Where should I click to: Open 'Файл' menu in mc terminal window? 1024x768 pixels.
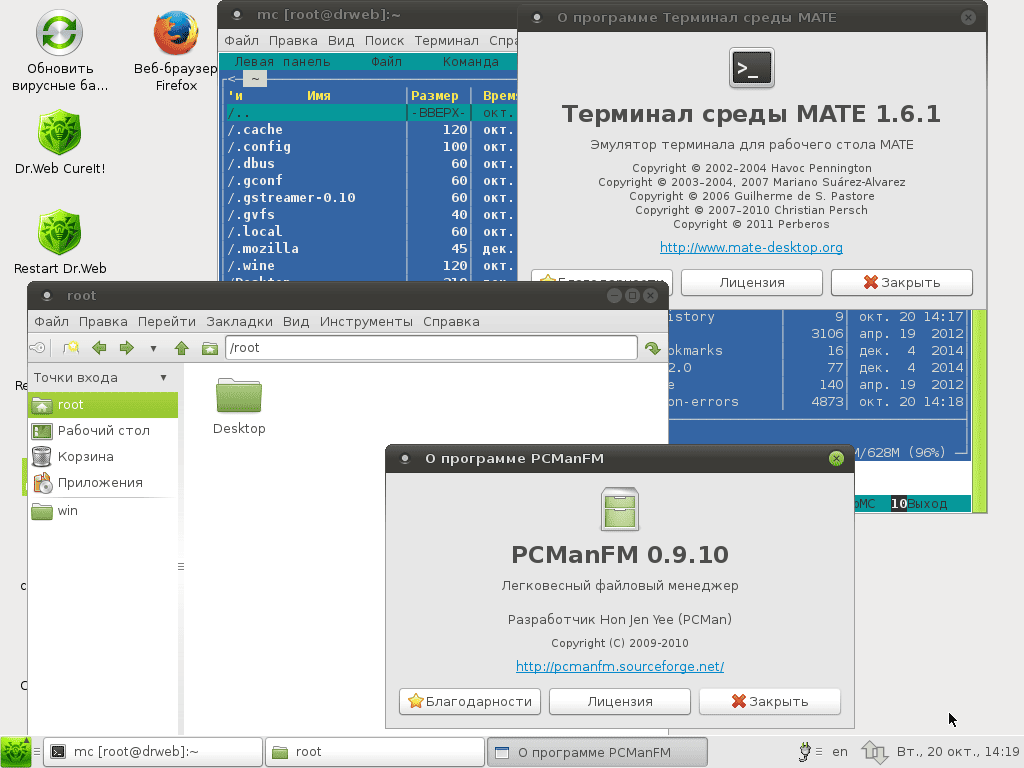point(242,40)
